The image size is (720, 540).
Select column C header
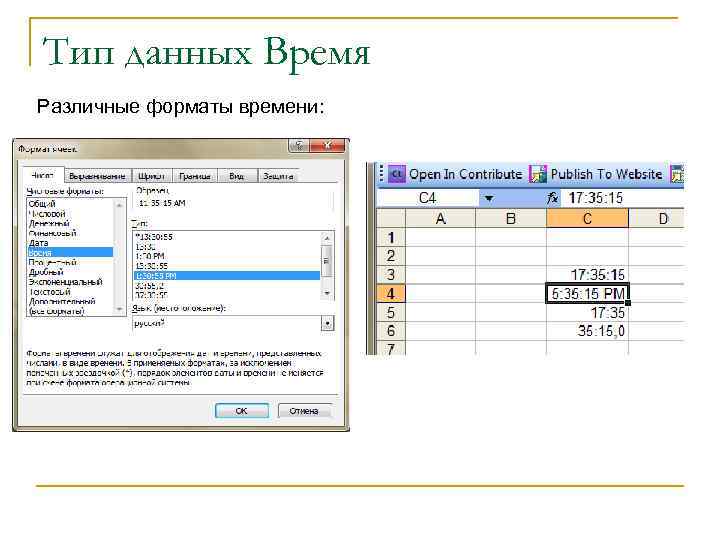[x=587, y=219]
